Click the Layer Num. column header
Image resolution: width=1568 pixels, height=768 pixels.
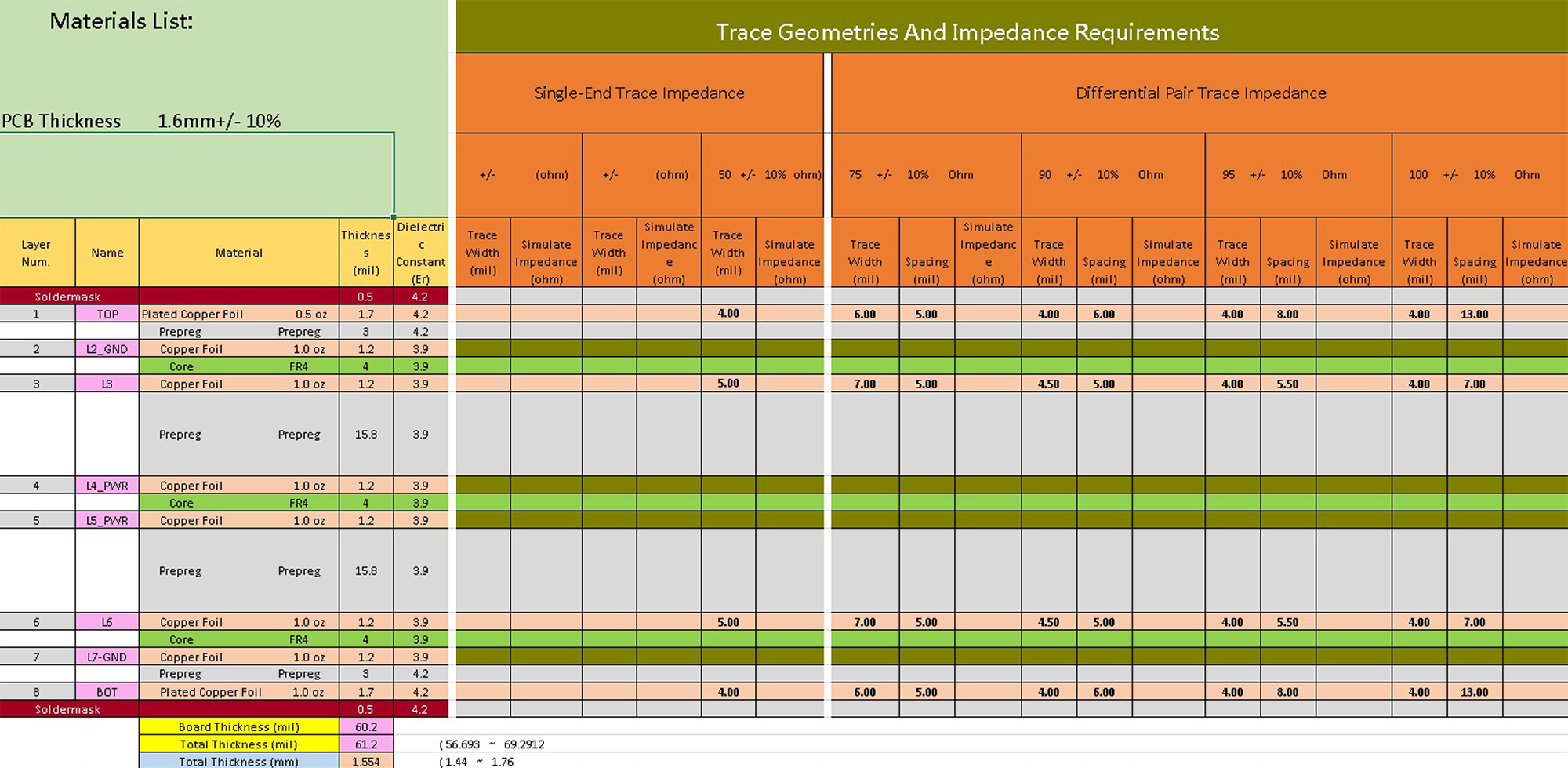pyautogui.click(x=36, y=253)
